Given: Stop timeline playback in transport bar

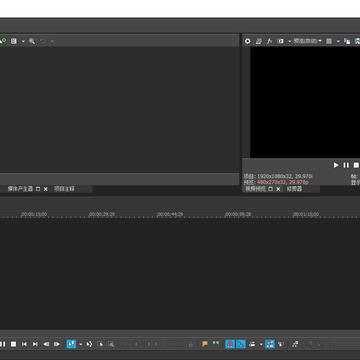Looking at the screenshot, I should (13, 344).
